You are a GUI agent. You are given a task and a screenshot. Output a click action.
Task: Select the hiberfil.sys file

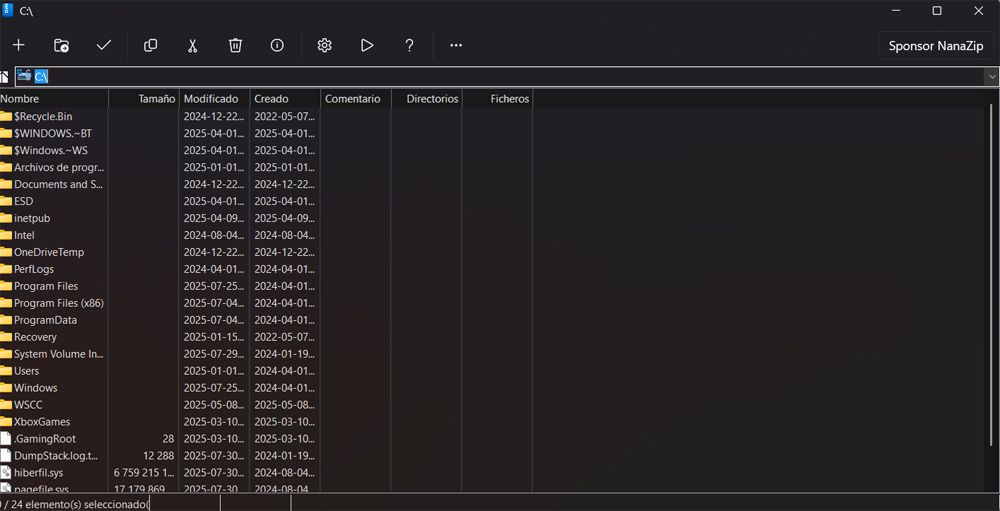38,473
